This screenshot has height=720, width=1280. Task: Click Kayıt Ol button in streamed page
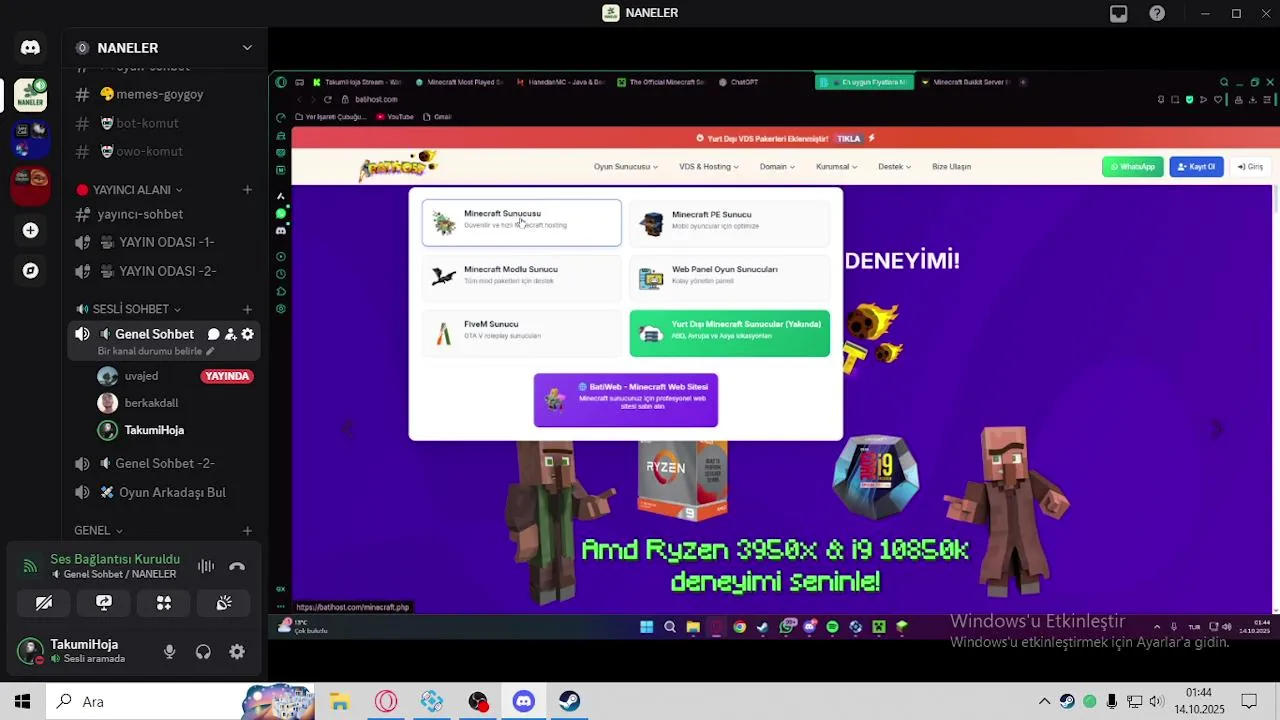tap(1196, 167)
